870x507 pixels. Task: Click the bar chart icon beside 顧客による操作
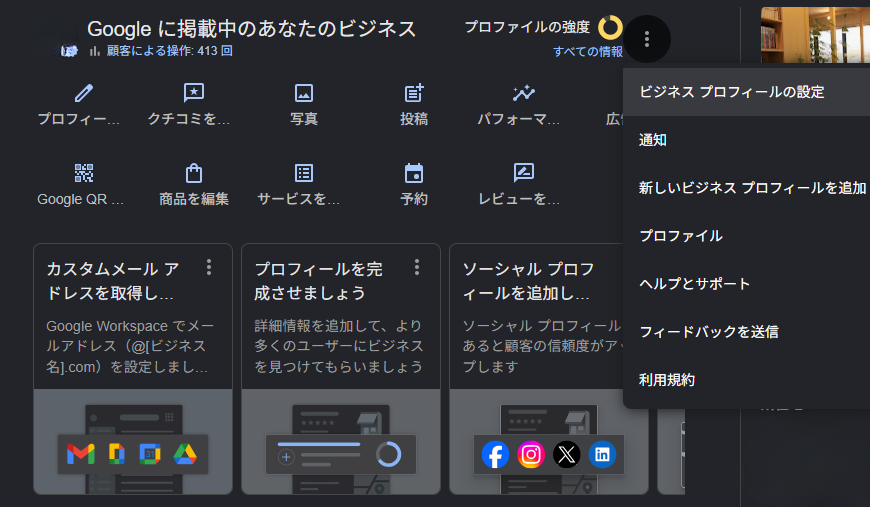[x=95, y=51]
